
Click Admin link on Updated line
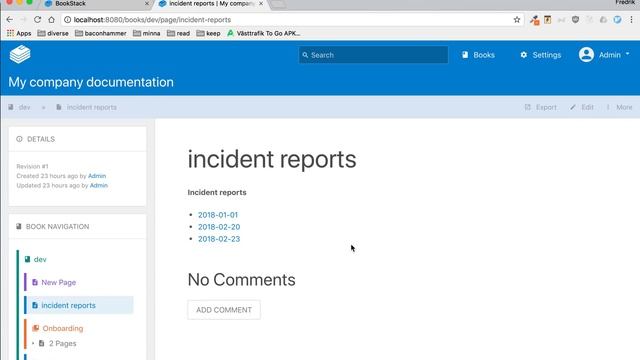98,185
